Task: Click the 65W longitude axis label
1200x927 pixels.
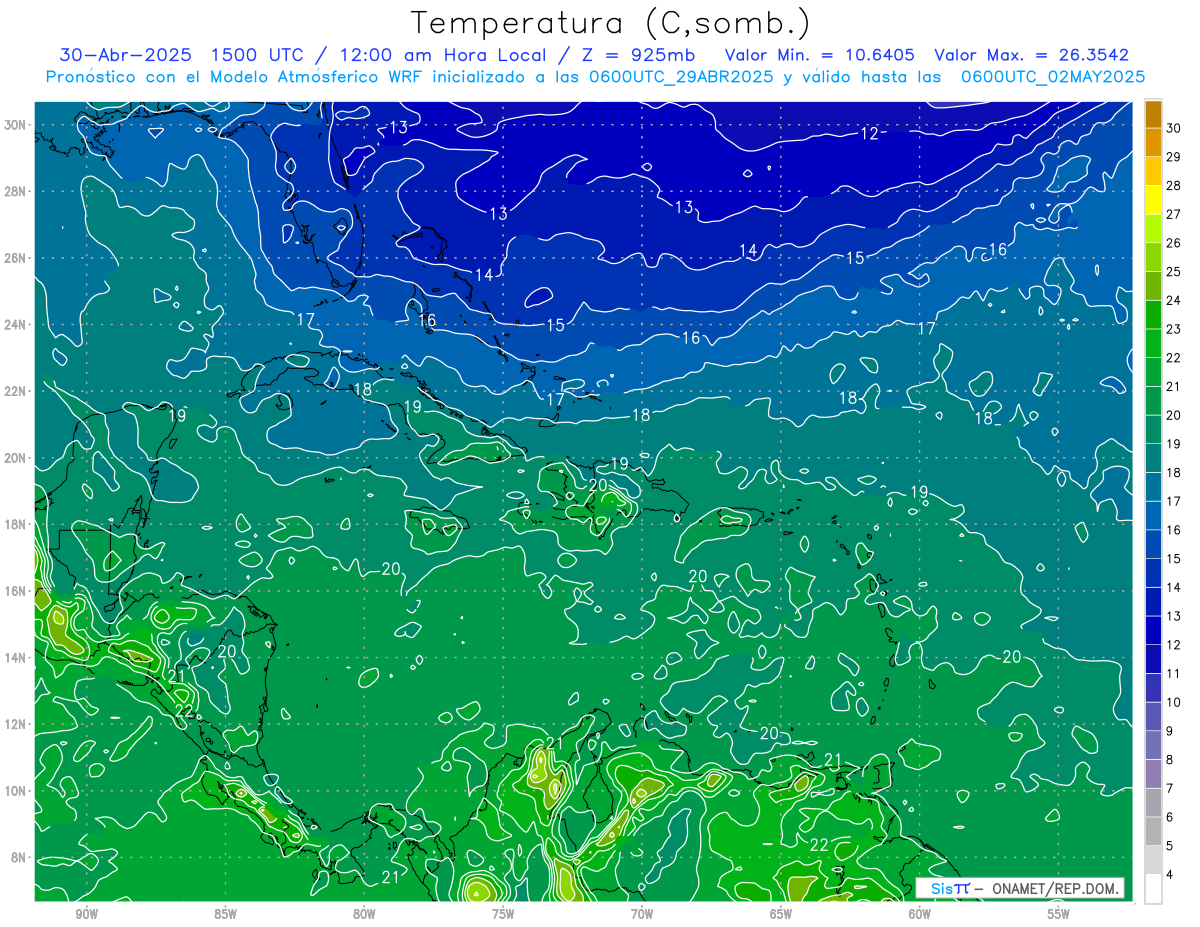Action: (781, 914)
